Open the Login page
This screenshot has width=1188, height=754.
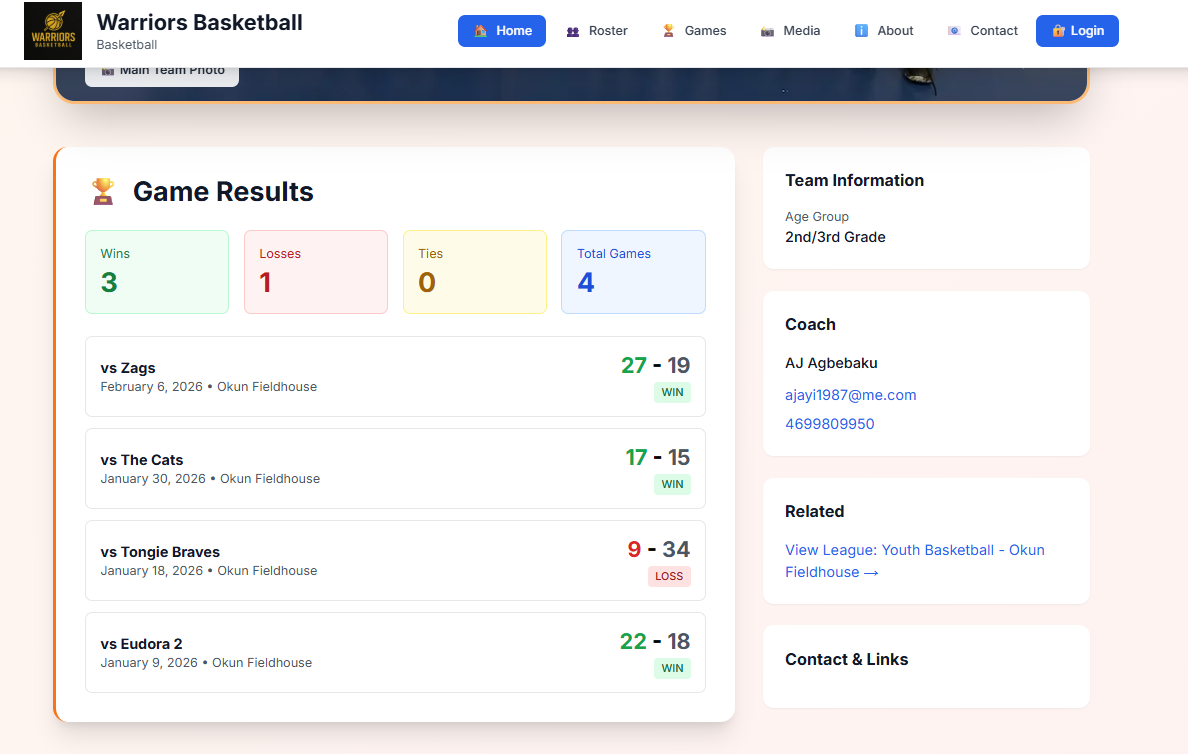click(x=1077, y=31)
